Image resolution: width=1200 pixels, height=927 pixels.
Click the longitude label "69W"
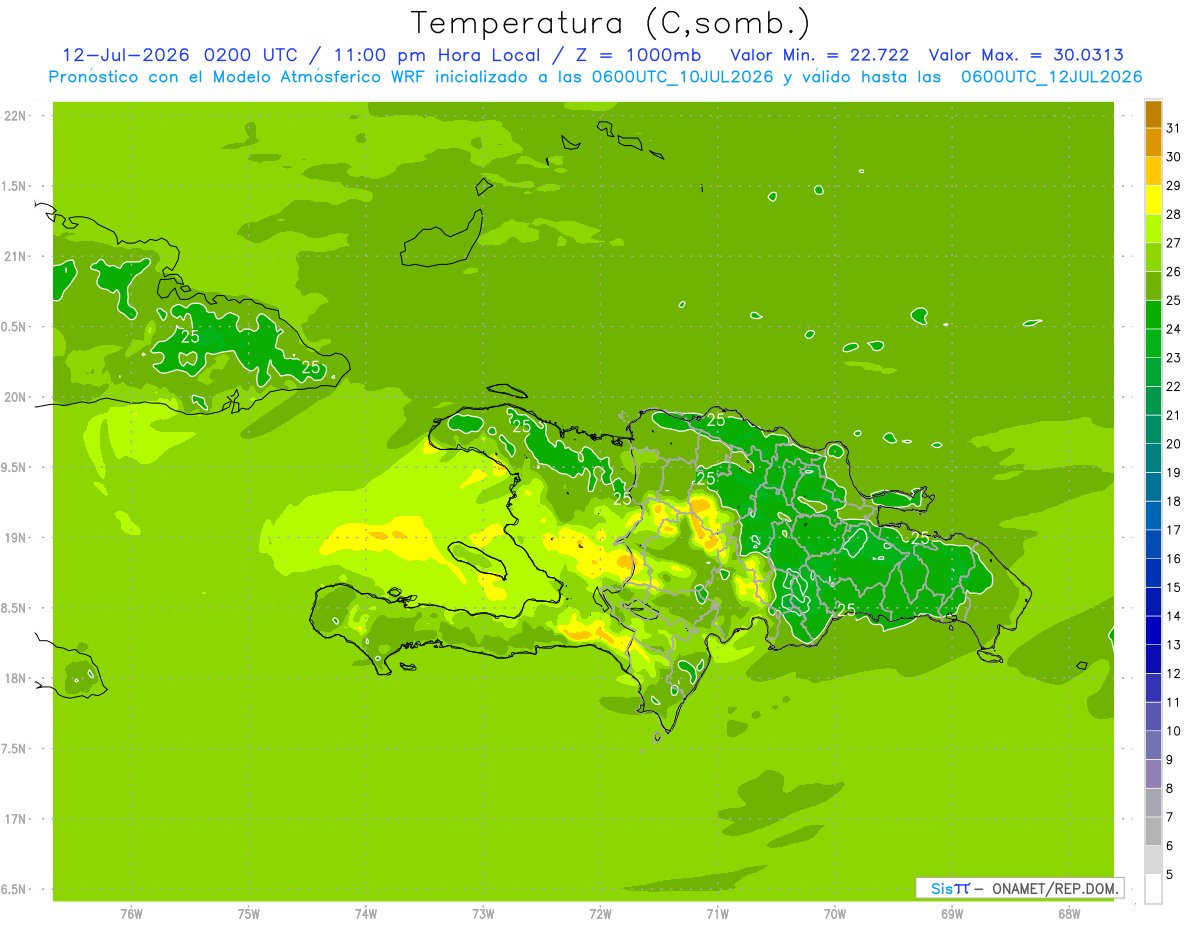[952, 914]
